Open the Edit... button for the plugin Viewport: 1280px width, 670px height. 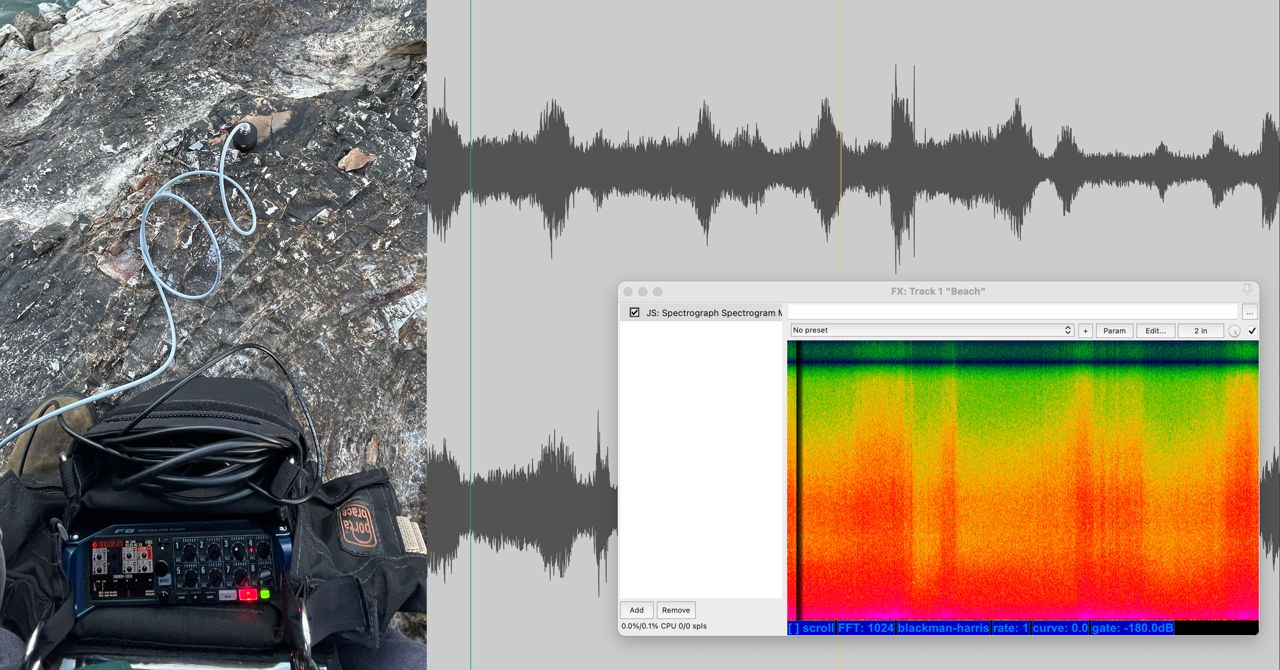[1155, 330]
